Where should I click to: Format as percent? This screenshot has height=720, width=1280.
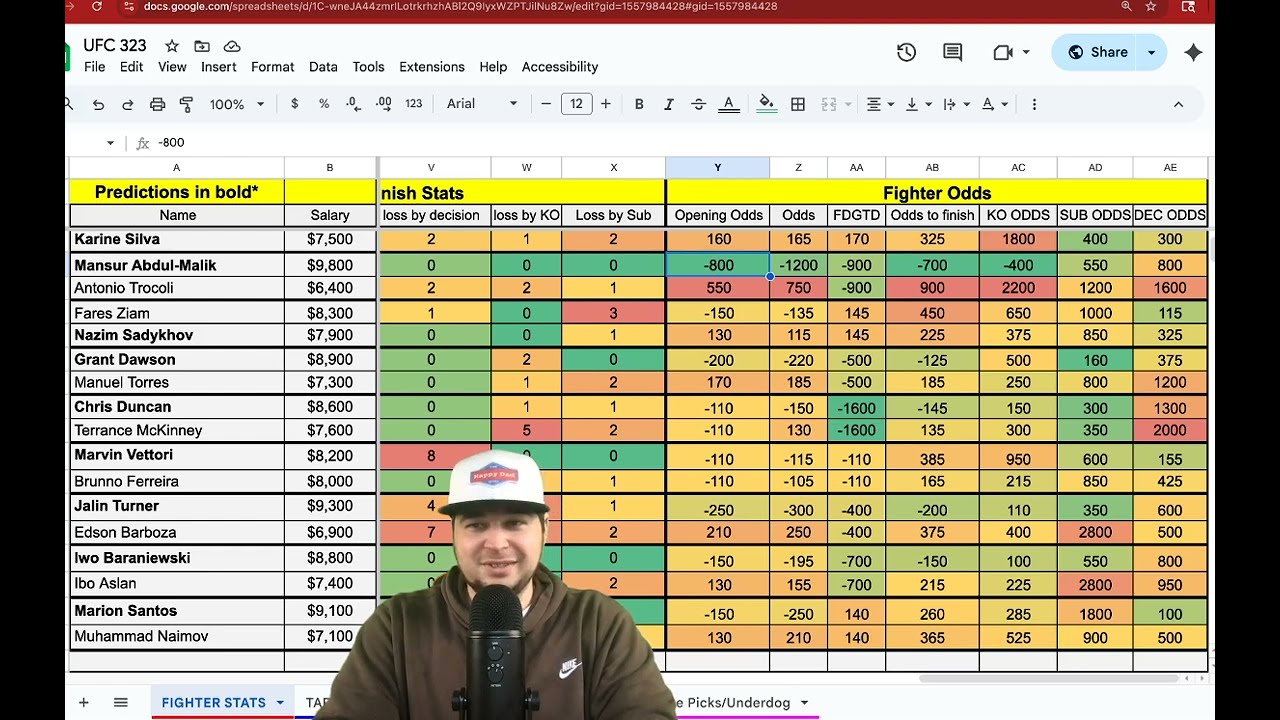[324, 104]
